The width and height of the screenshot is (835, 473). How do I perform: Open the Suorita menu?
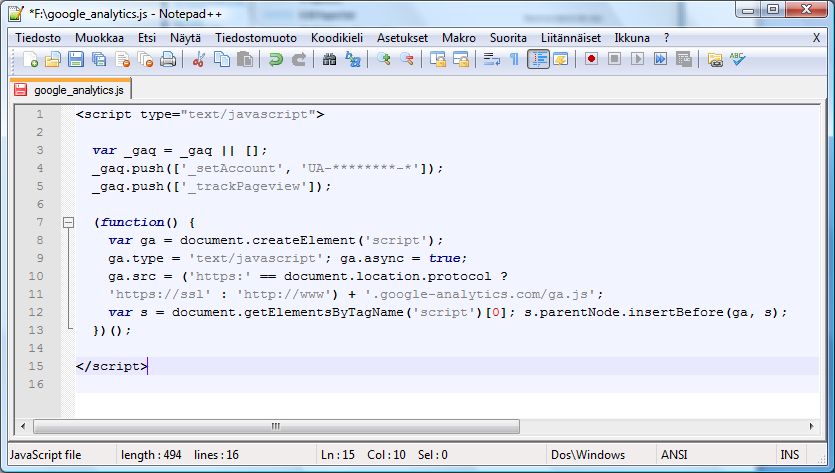pyautogui.click(x=508, y=38)
